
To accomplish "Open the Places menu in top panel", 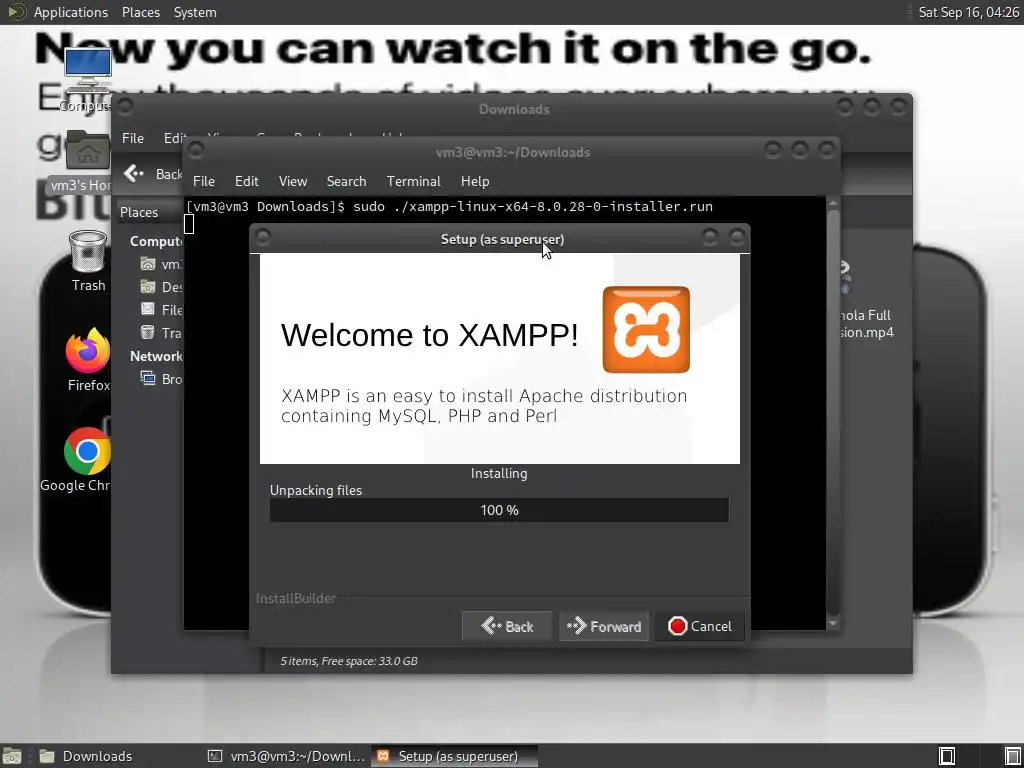I will point(141,12).
